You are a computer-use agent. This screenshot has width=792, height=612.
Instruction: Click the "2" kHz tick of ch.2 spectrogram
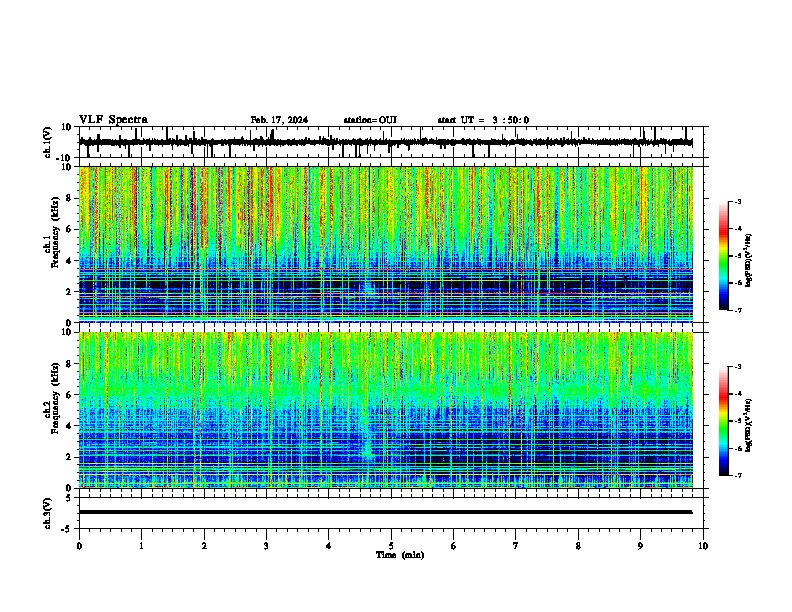point(69,457)
